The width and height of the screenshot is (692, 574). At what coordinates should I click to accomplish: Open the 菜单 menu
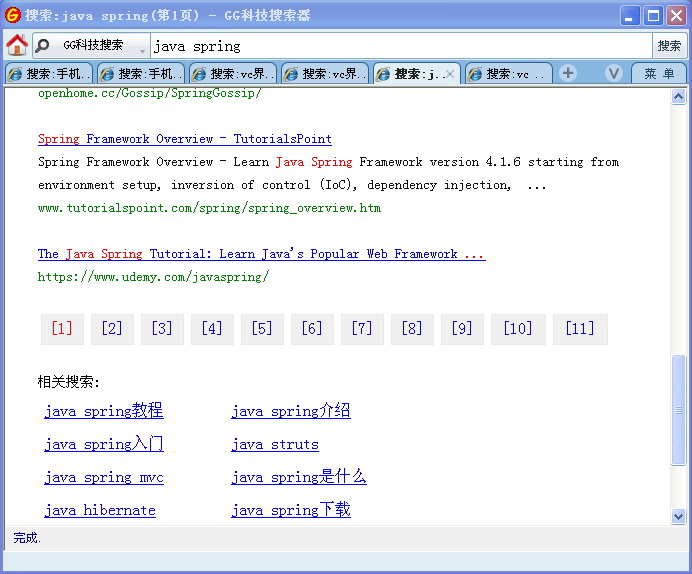point(659,73)
